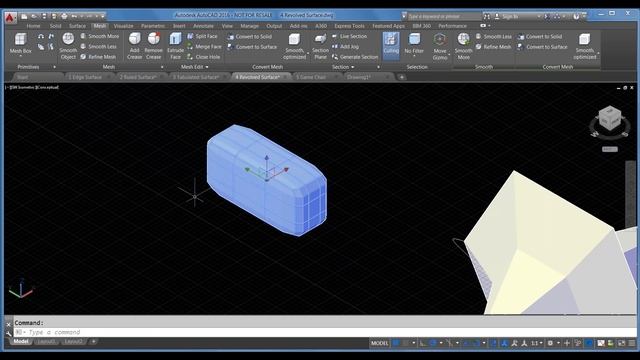Click the Undo arrow in Quick Access toolbar
The height and width of the screenshot is (360, 640).
coord(74,16)
